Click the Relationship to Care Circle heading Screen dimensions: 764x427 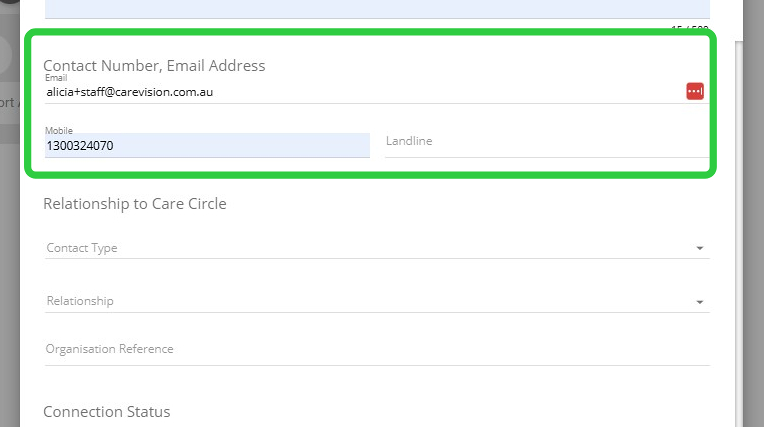[135, 204]
